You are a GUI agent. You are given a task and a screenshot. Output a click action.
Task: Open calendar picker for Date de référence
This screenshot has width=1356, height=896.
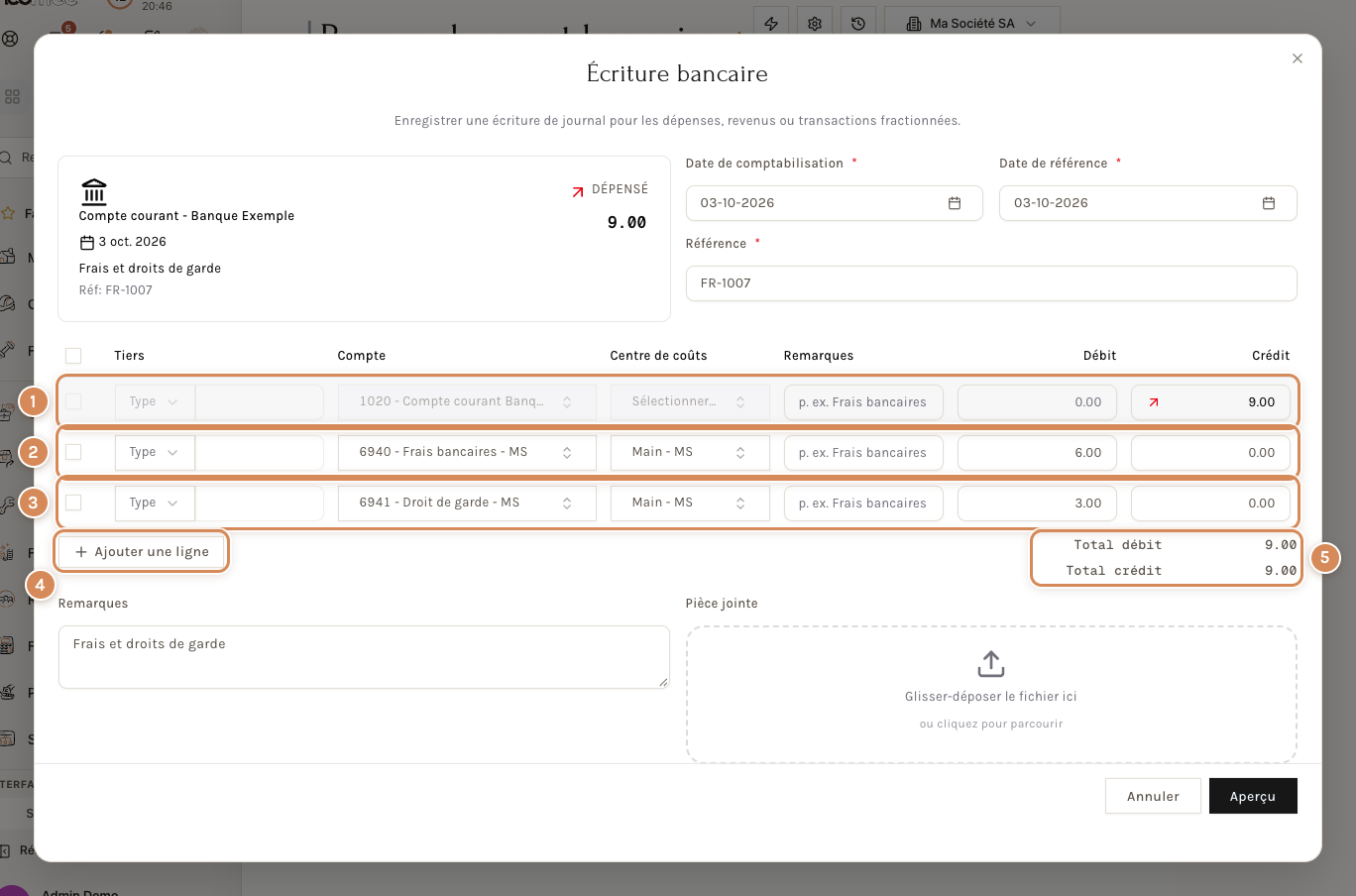tap(1268, 203)
